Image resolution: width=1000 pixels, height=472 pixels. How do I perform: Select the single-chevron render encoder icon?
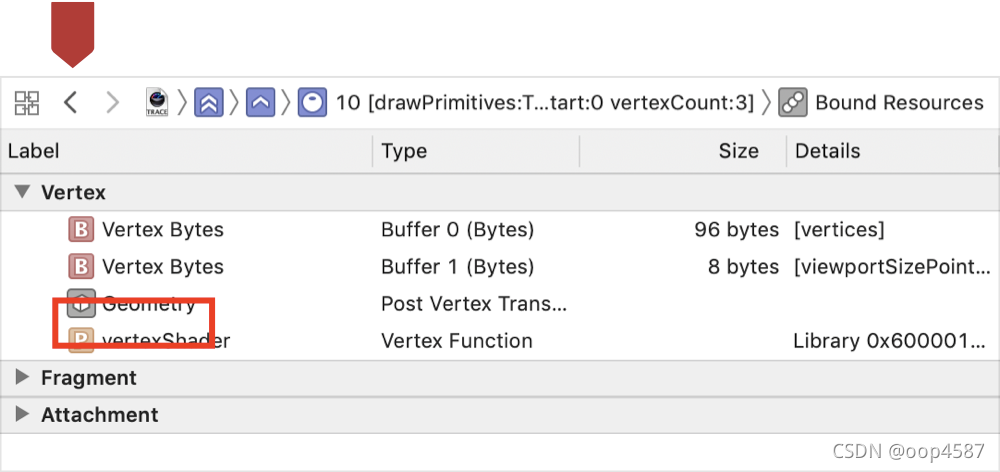coord(261,102)
